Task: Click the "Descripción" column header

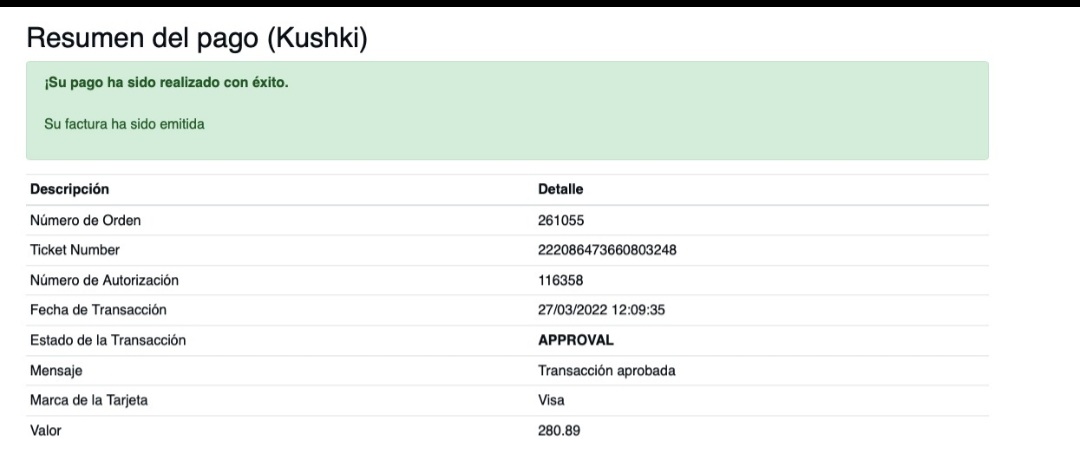Action: tap(70, 189)
